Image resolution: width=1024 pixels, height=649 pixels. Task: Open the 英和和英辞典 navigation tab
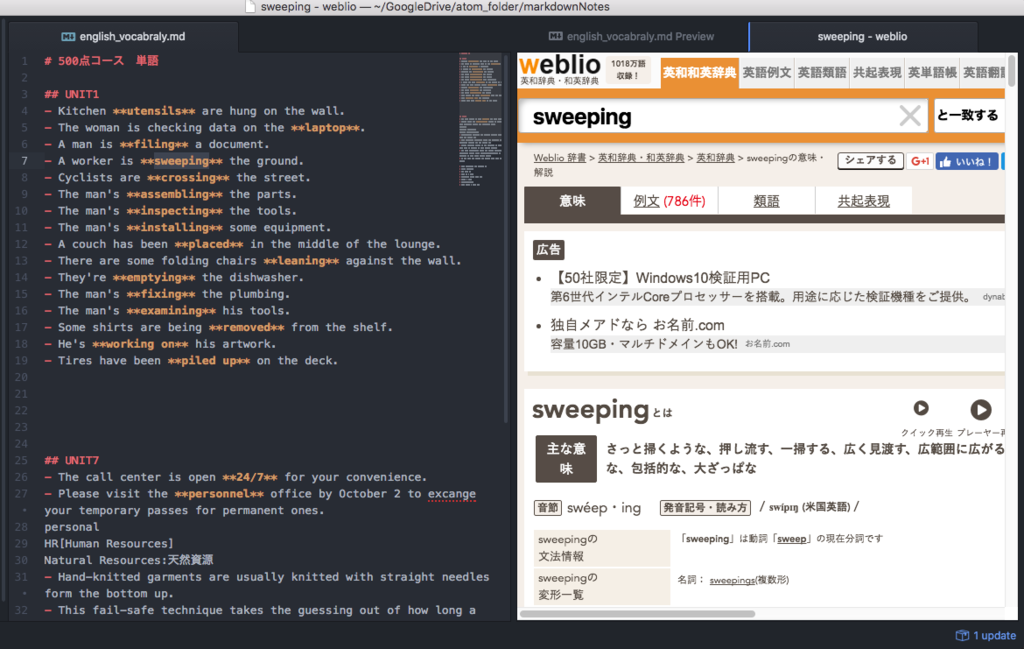pos(699,72)
